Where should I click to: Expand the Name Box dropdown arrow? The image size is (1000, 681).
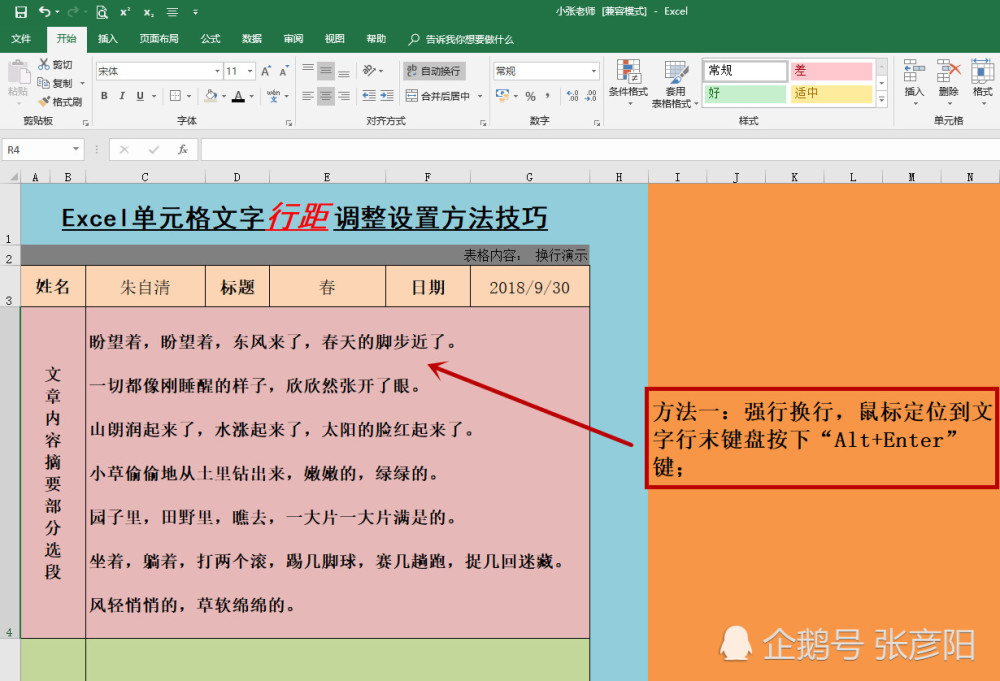coord(76,149)
